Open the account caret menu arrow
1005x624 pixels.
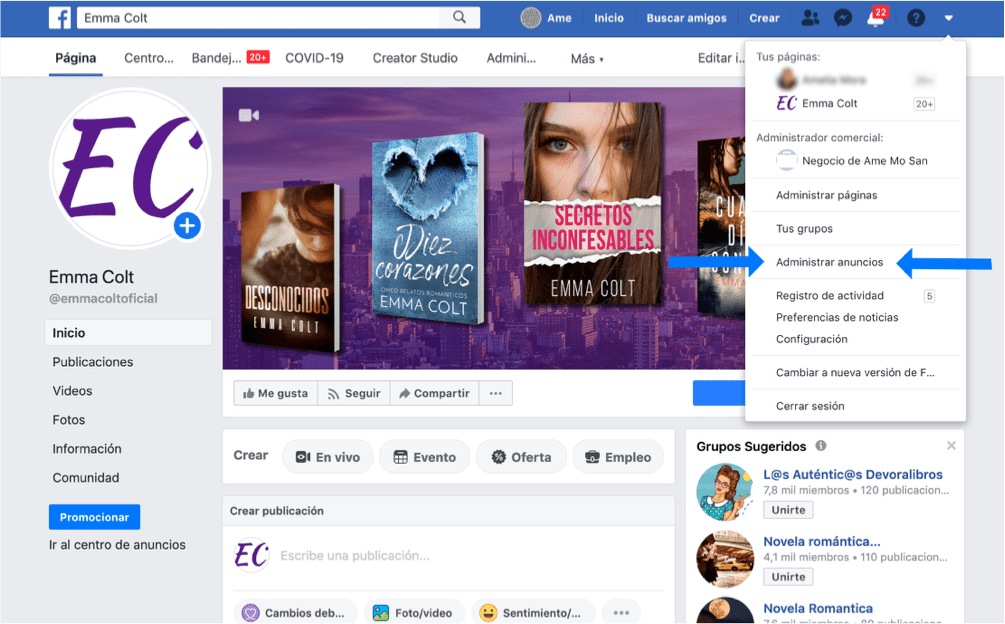coord(946,17)
